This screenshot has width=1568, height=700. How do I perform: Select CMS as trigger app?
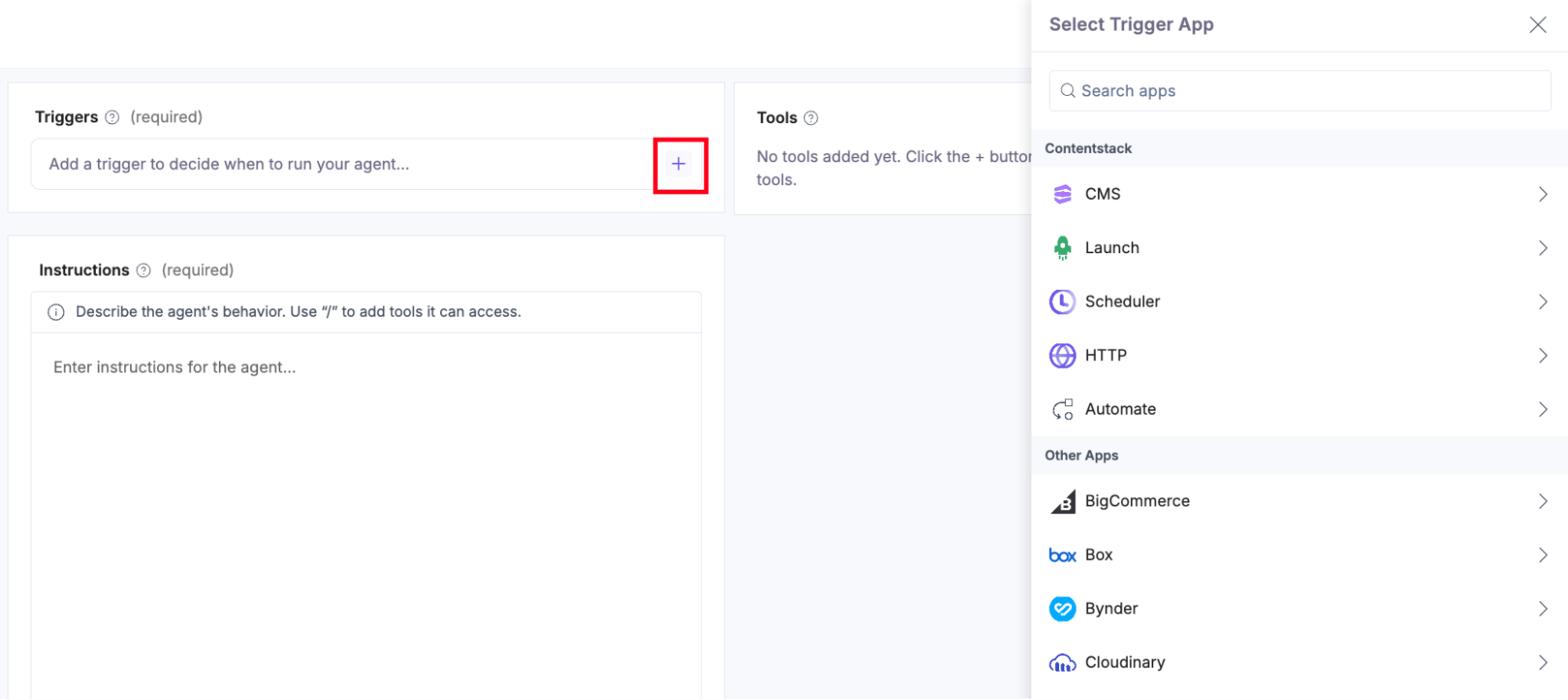pos(1300,194)
